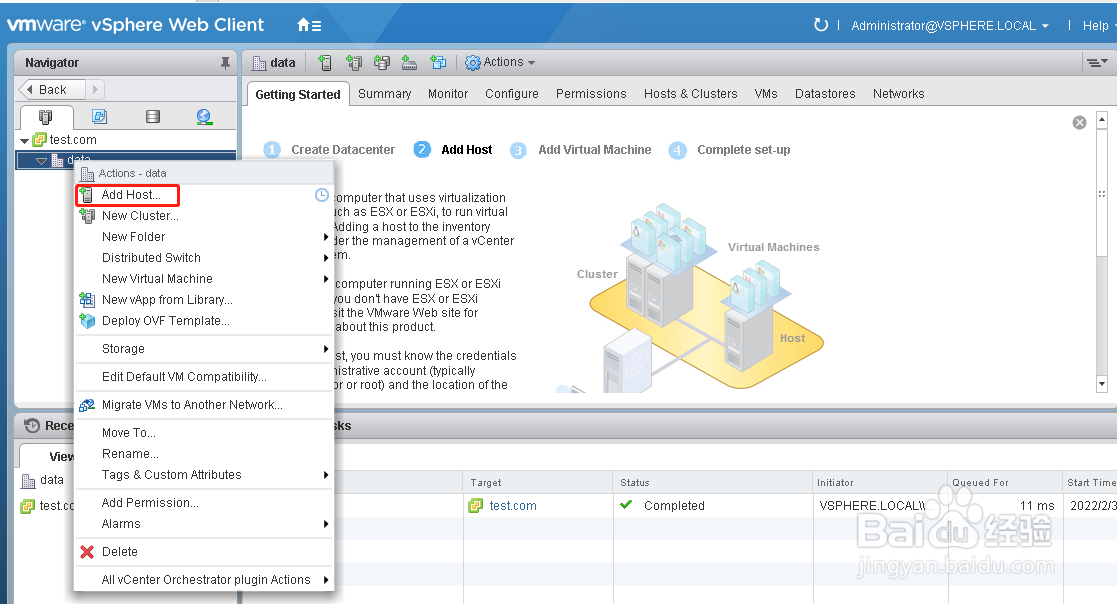This screenshot has height=604, width=1117.
Task: Click the Add Host toolbar icon
Action: click(325, 63)
